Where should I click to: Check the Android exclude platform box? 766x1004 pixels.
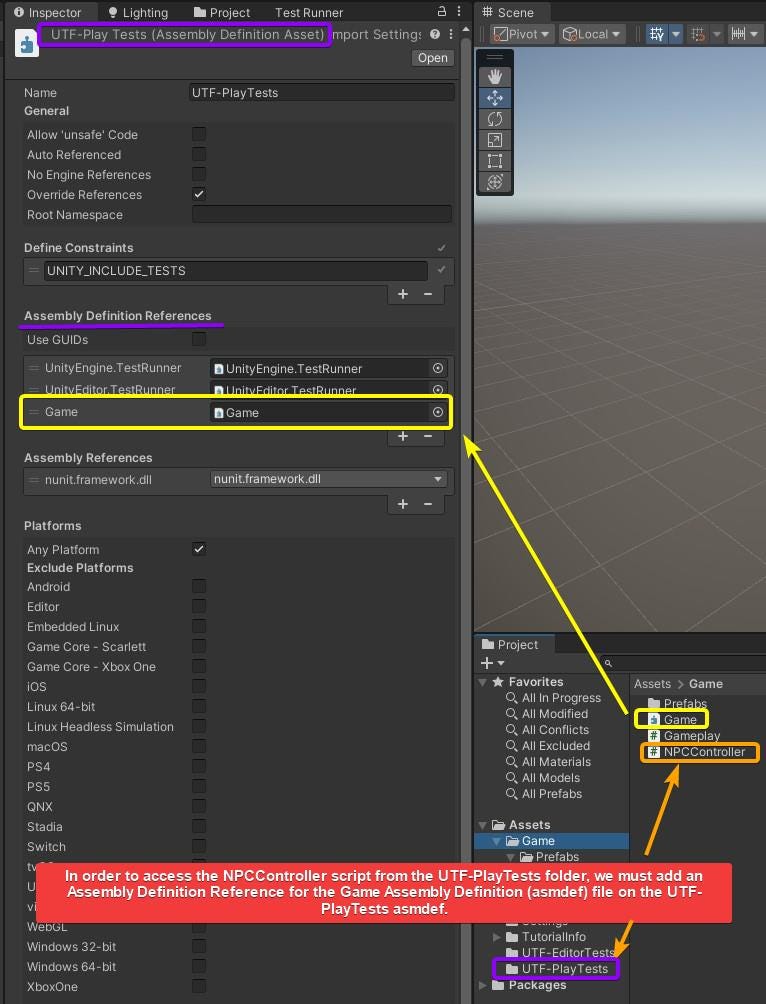pyautogui.click(x=199, y=586)
